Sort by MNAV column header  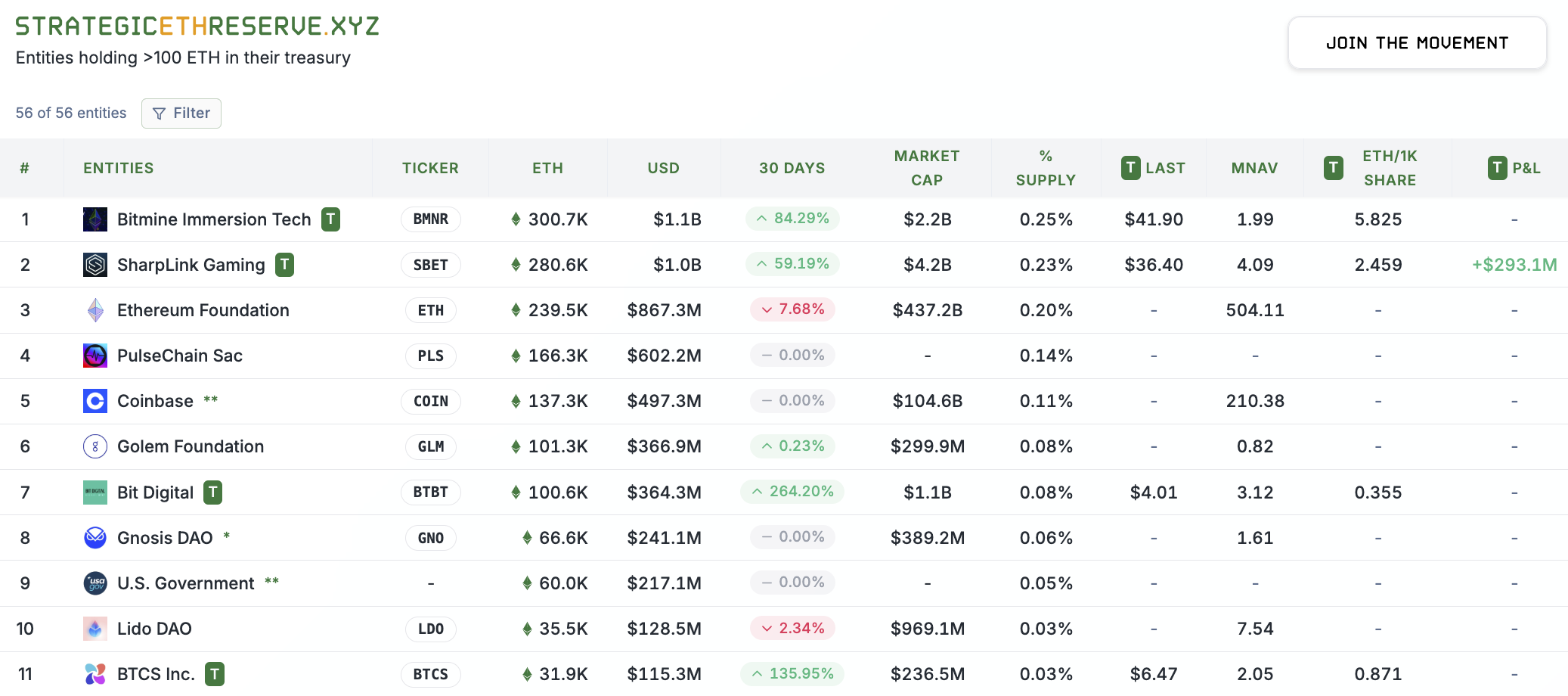click(x=1254, y=168)
